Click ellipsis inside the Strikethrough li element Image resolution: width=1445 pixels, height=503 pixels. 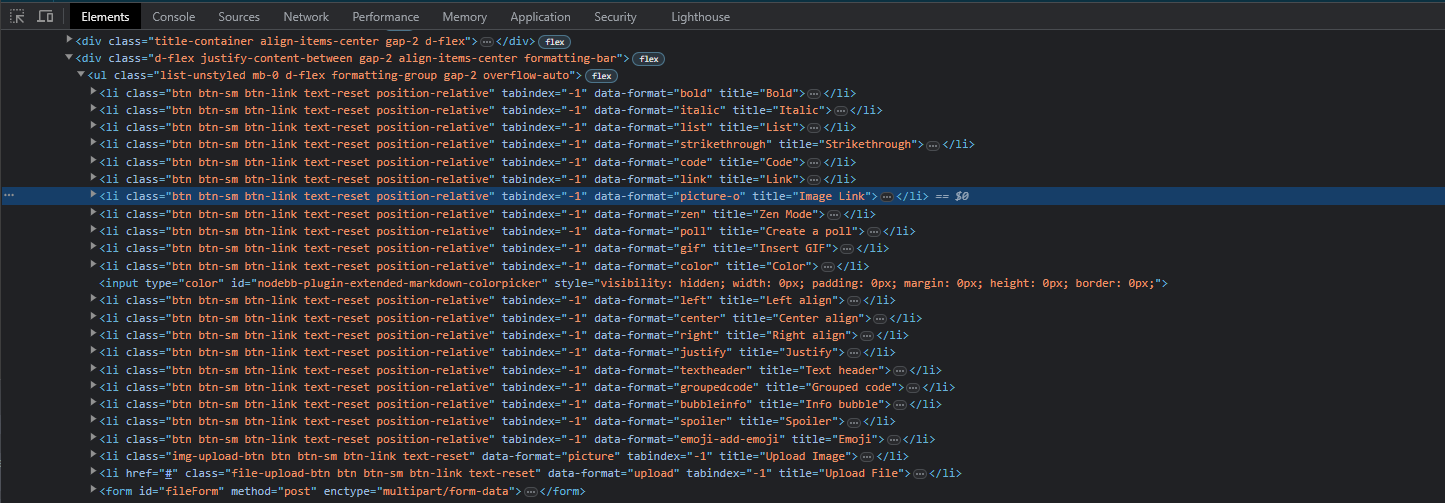933,145
